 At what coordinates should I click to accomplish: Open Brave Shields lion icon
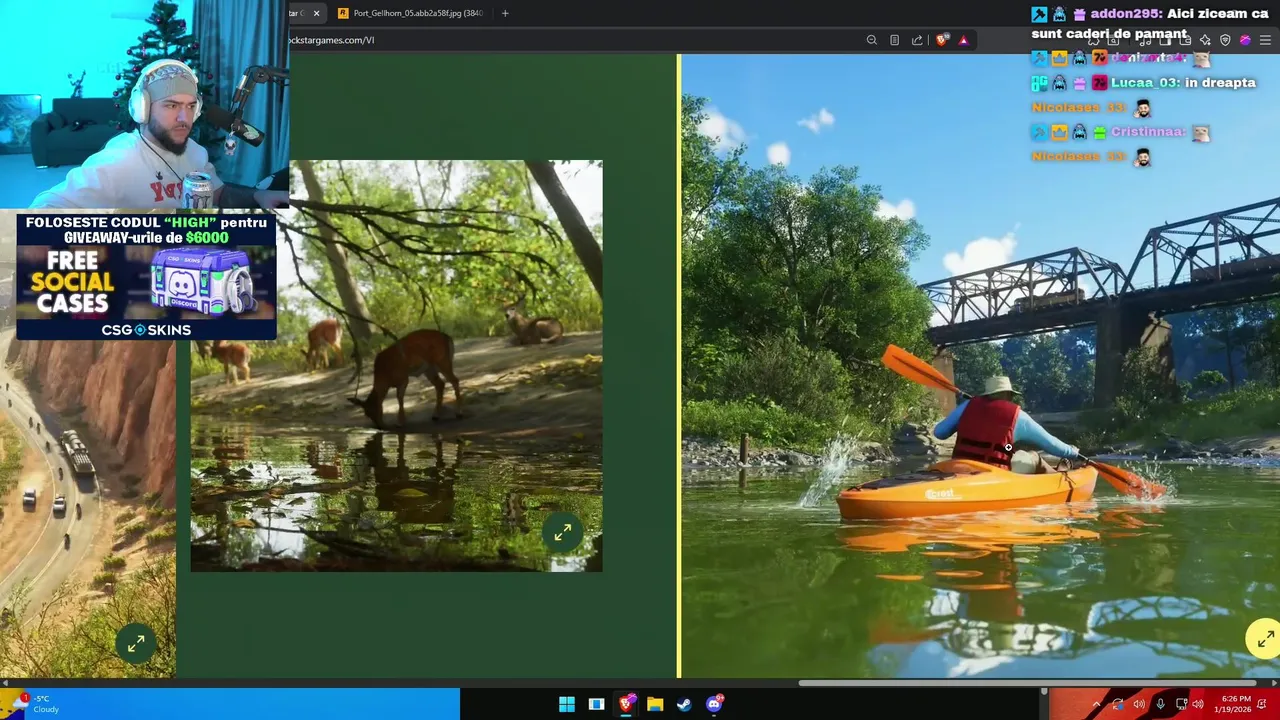942,40
